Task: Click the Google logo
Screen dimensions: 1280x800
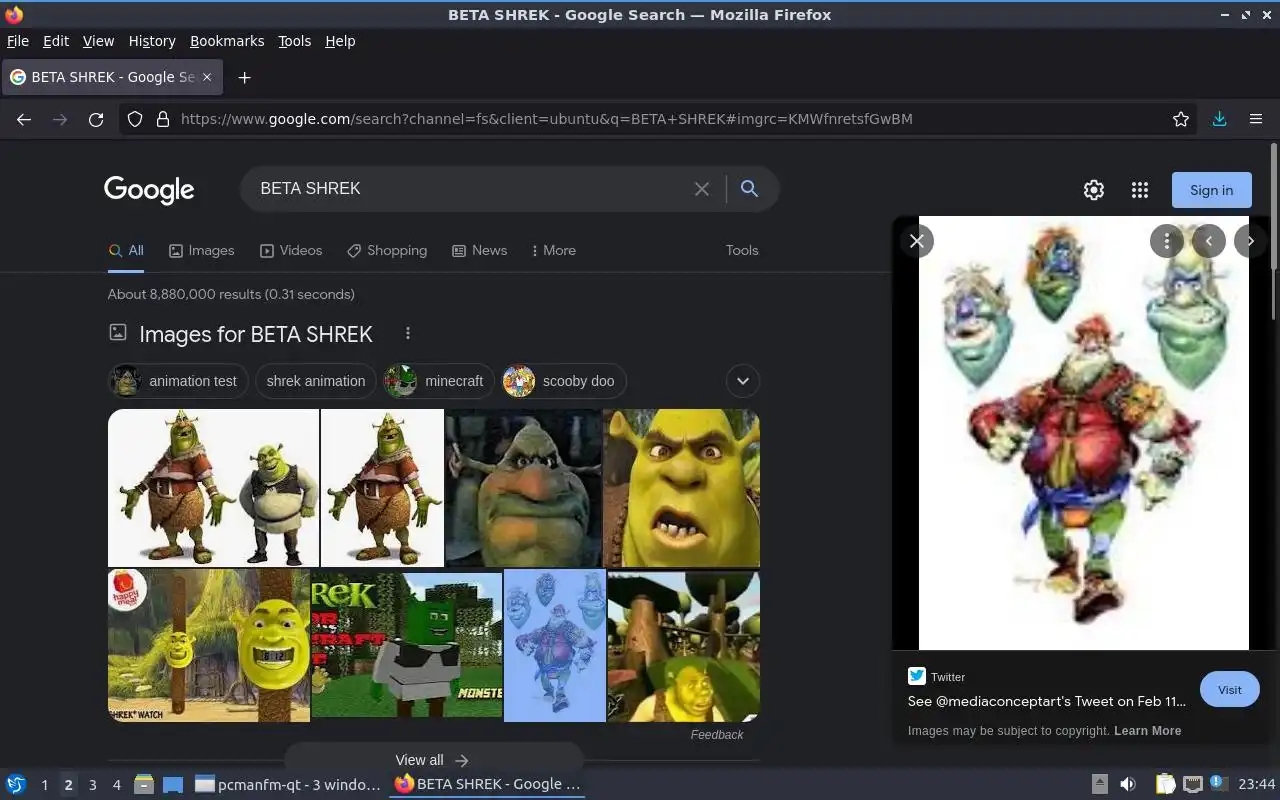Action: click(149, 190)
